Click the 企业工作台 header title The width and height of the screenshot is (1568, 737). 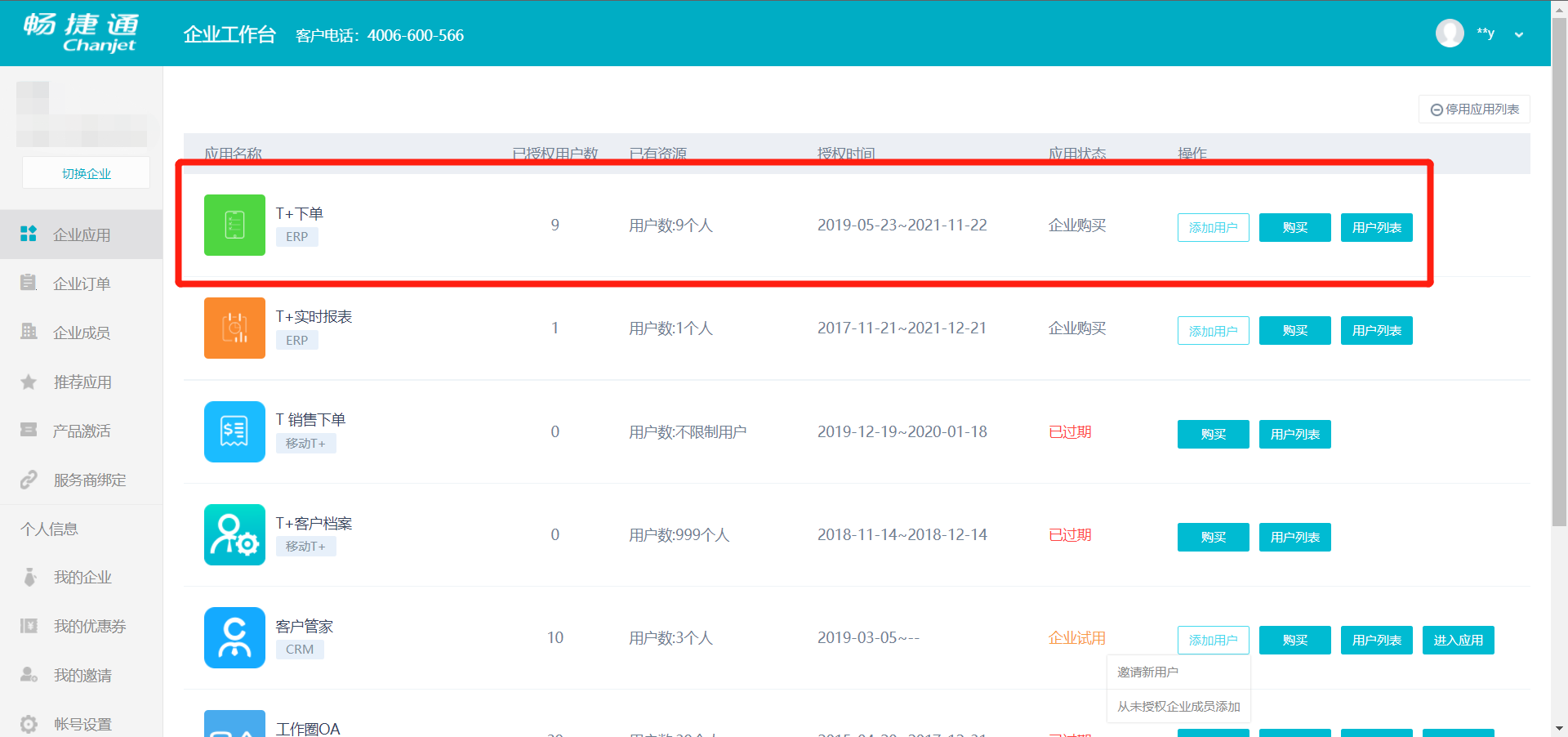(229, 34)
